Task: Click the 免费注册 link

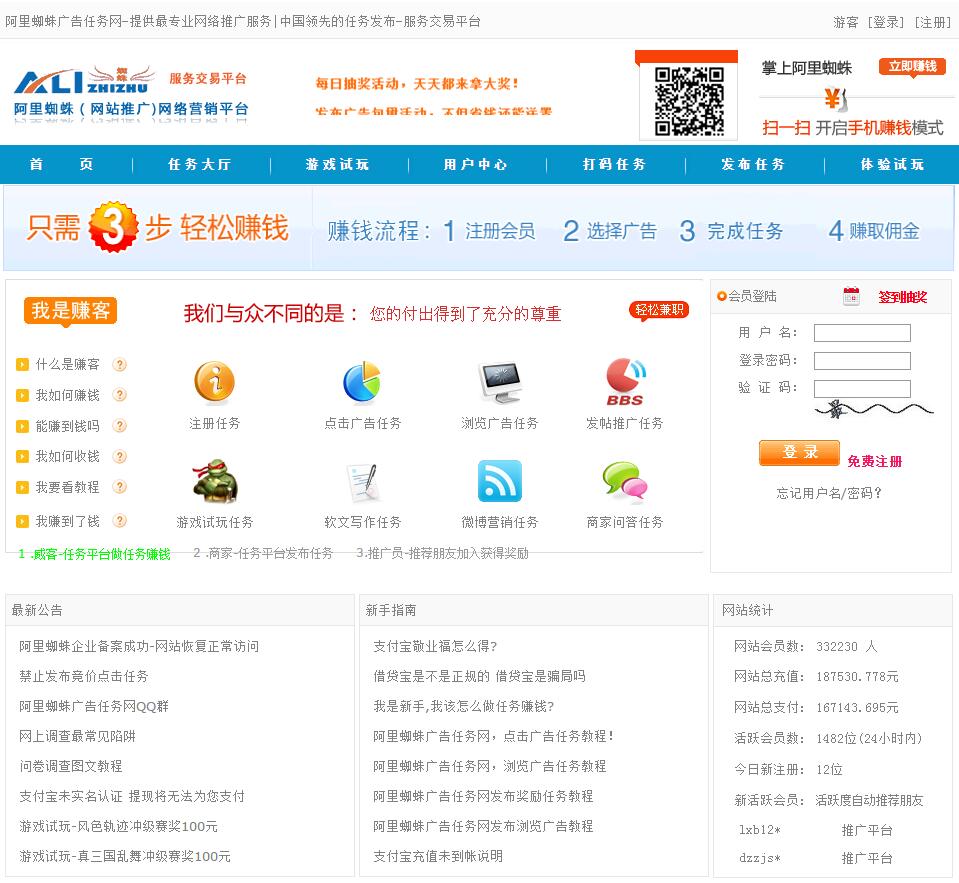Action: [875, 462]
